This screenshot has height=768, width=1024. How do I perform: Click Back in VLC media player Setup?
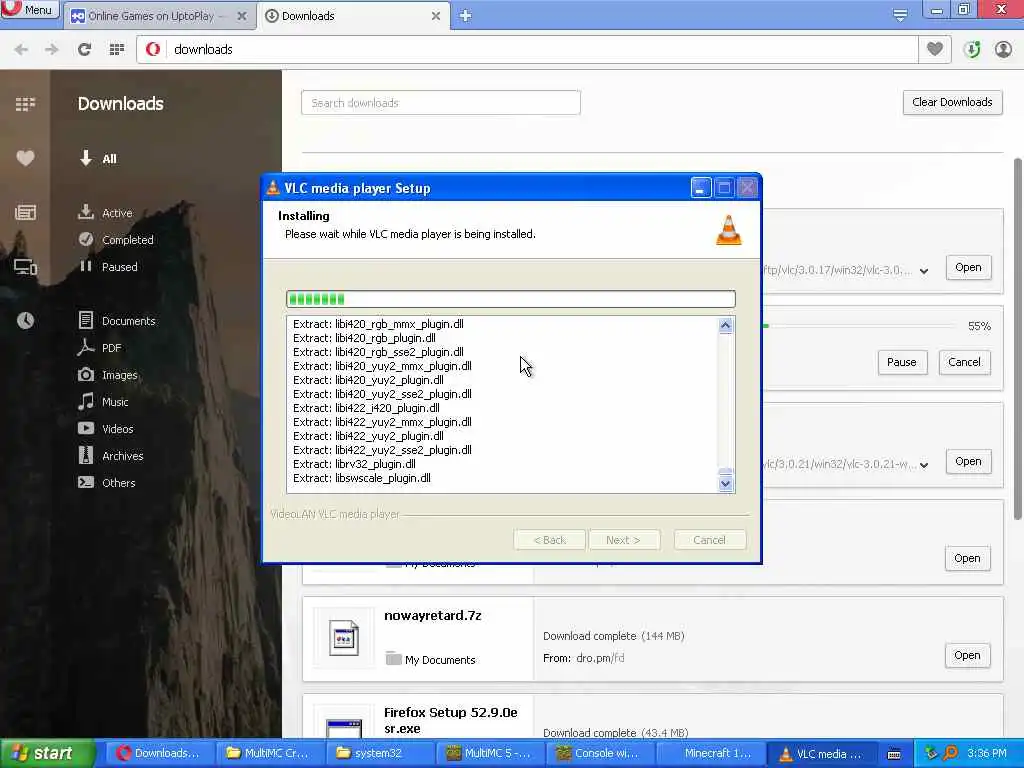pos(549,540)
